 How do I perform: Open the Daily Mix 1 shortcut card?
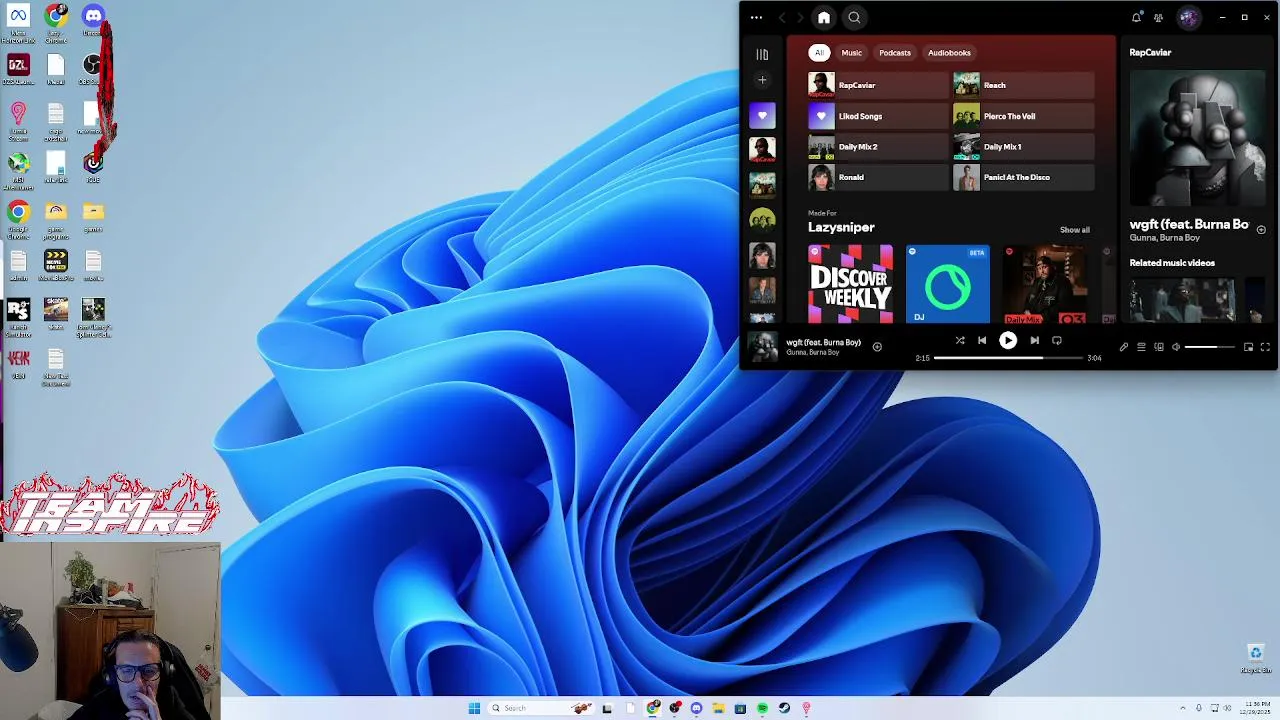pyautogui.click(x=1023, y=147)
